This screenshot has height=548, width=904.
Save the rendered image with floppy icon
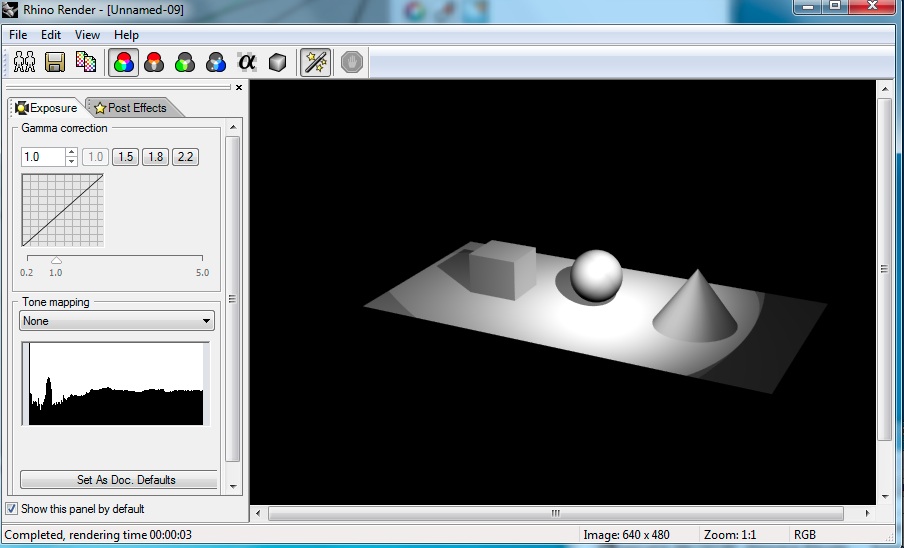pos(55,62)
